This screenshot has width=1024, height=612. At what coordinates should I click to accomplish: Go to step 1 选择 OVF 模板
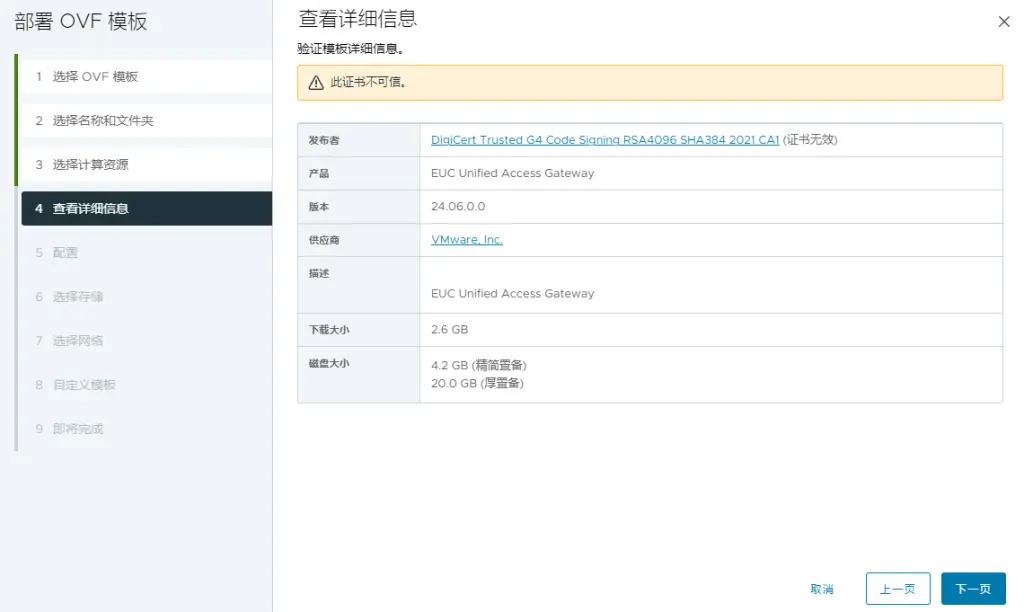pos(95,77)
